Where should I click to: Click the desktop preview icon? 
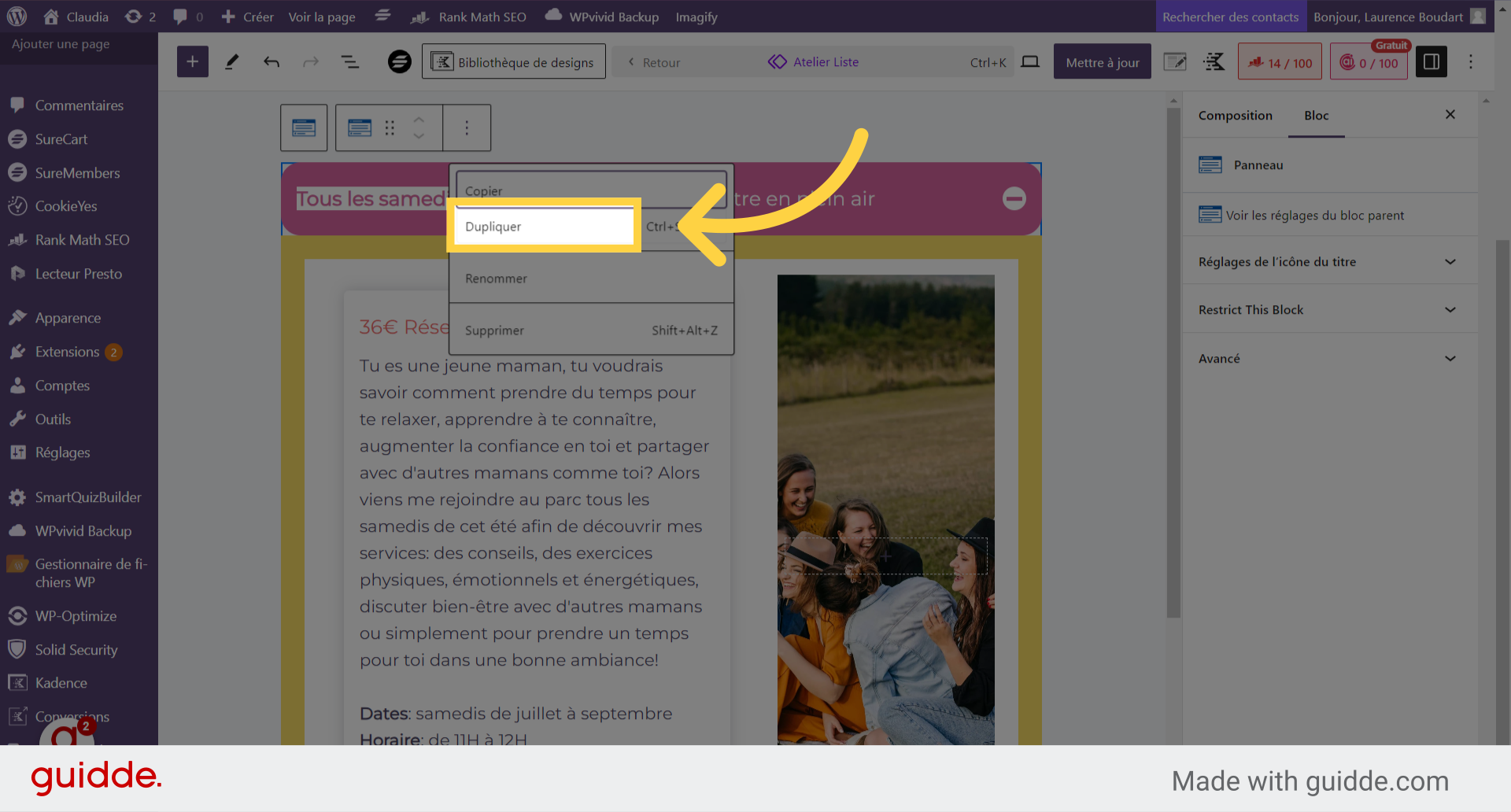point(1030,61)
